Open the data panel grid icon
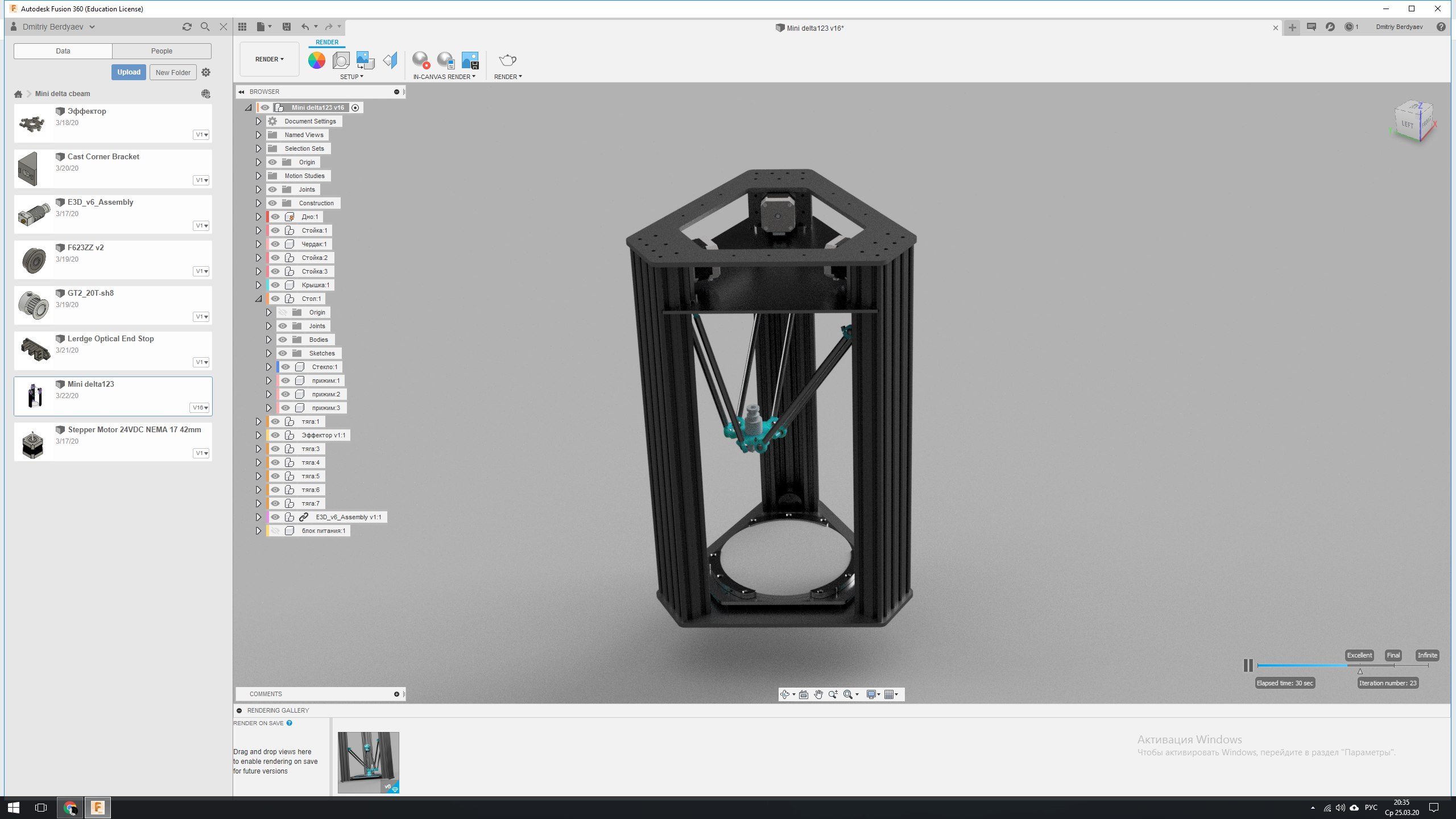Image resolution: width=1456 pixels, height=819 pixels. pyautogui.click(x=242, y=27)
